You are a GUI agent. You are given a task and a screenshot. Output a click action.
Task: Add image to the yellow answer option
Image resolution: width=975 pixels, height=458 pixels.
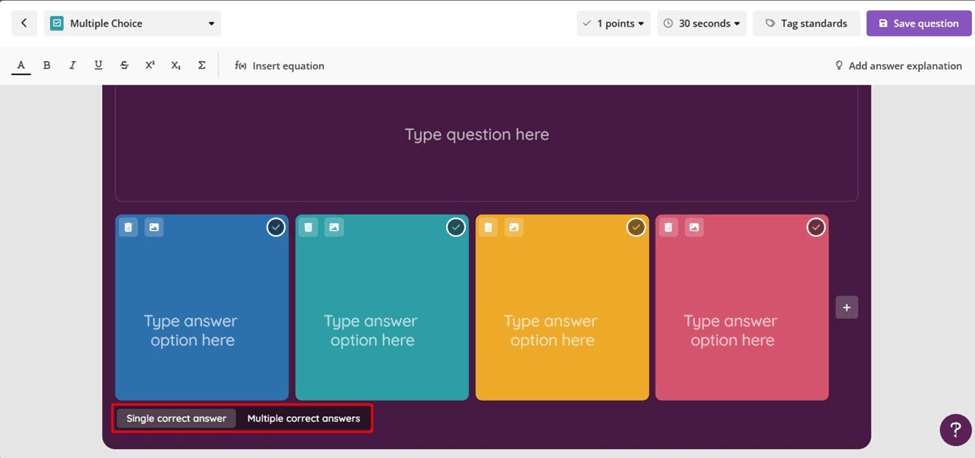coord(514,228)
